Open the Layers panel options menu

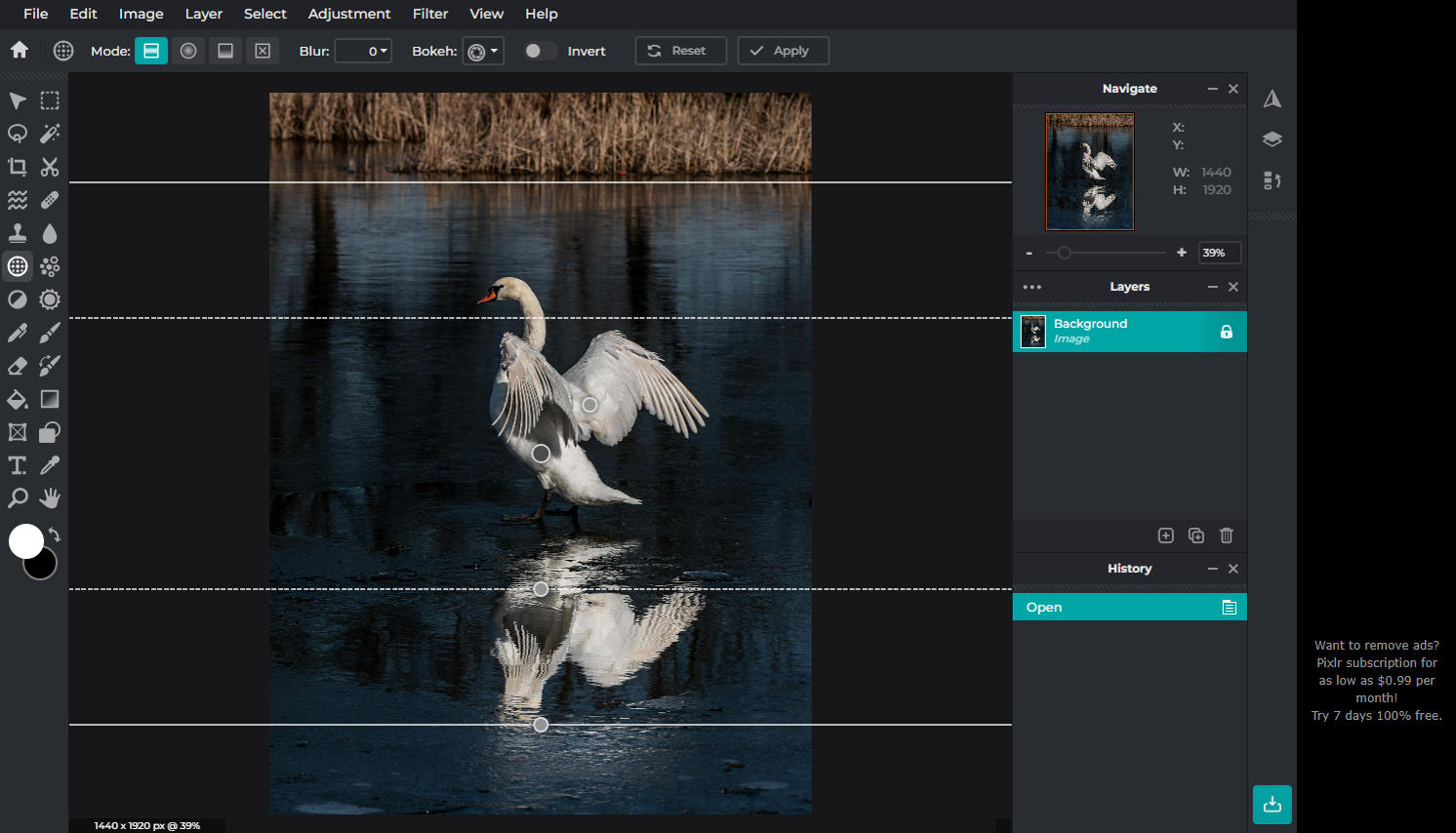click(x=1031, y=287)
